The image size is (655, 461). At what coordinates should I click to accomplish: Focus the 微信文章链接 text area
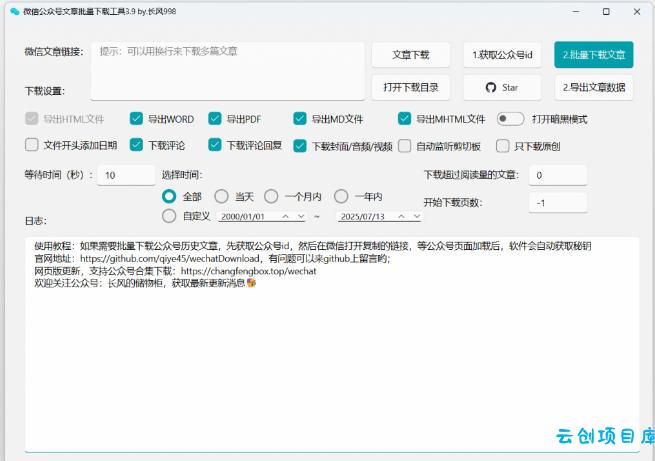pyautogui.click(x=228, y=71)
